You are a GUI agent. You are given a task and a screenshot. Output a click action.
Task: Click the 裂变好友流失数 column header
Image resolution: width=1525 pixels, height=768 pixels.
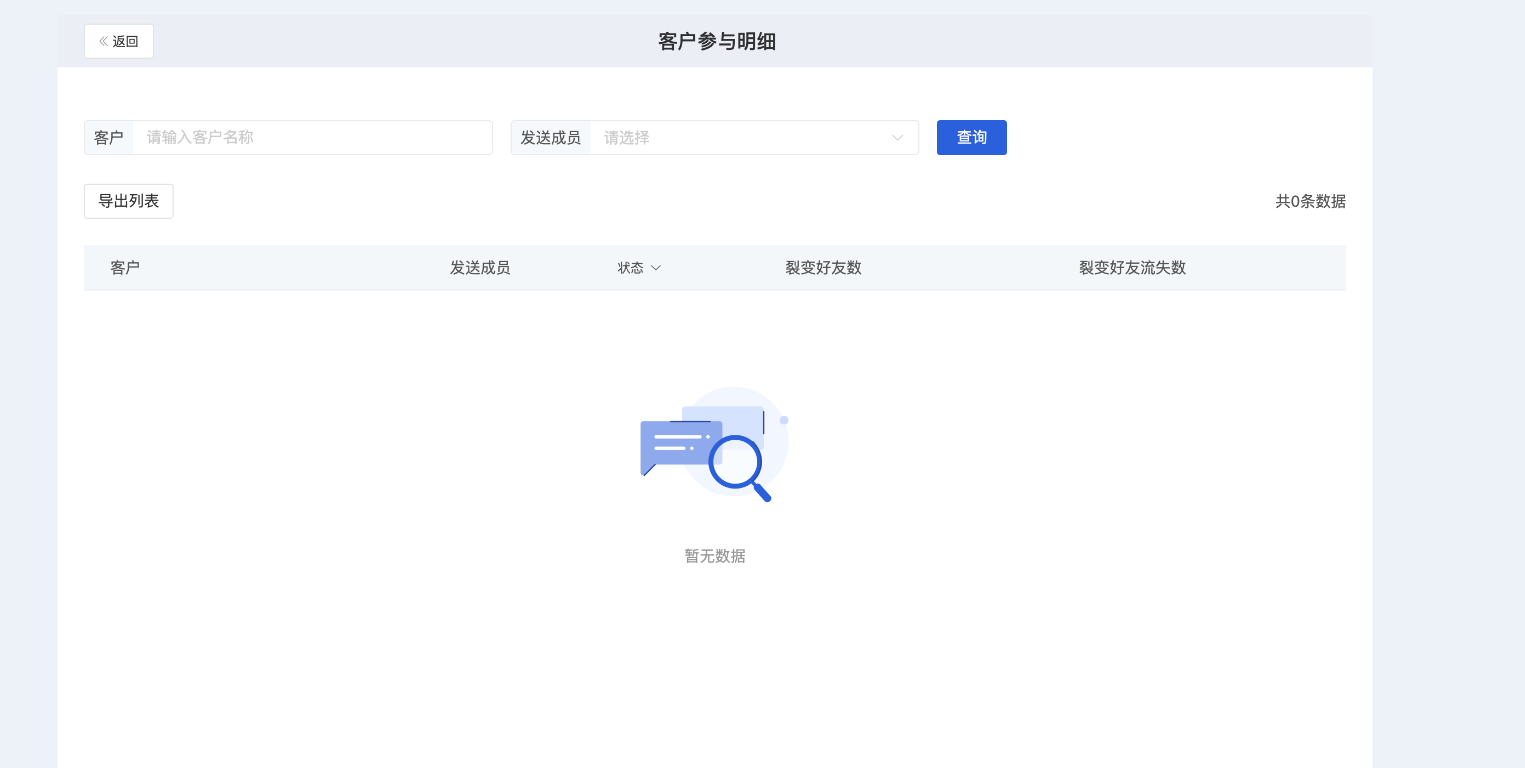point(1132,268)
